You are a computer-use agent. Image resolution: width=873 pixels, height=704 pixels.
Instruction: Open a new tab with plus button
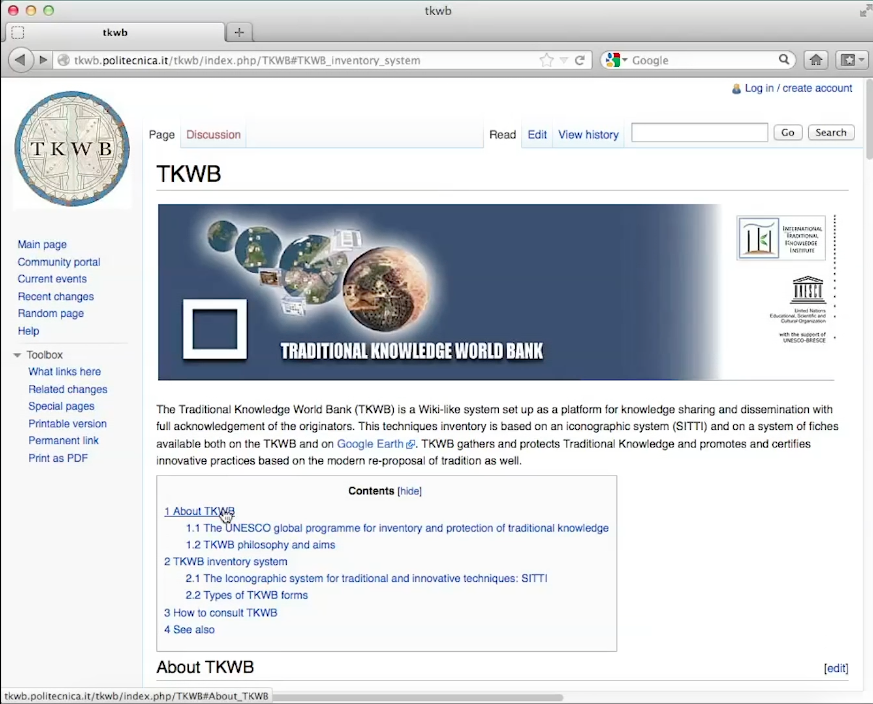tap(238, 32)
